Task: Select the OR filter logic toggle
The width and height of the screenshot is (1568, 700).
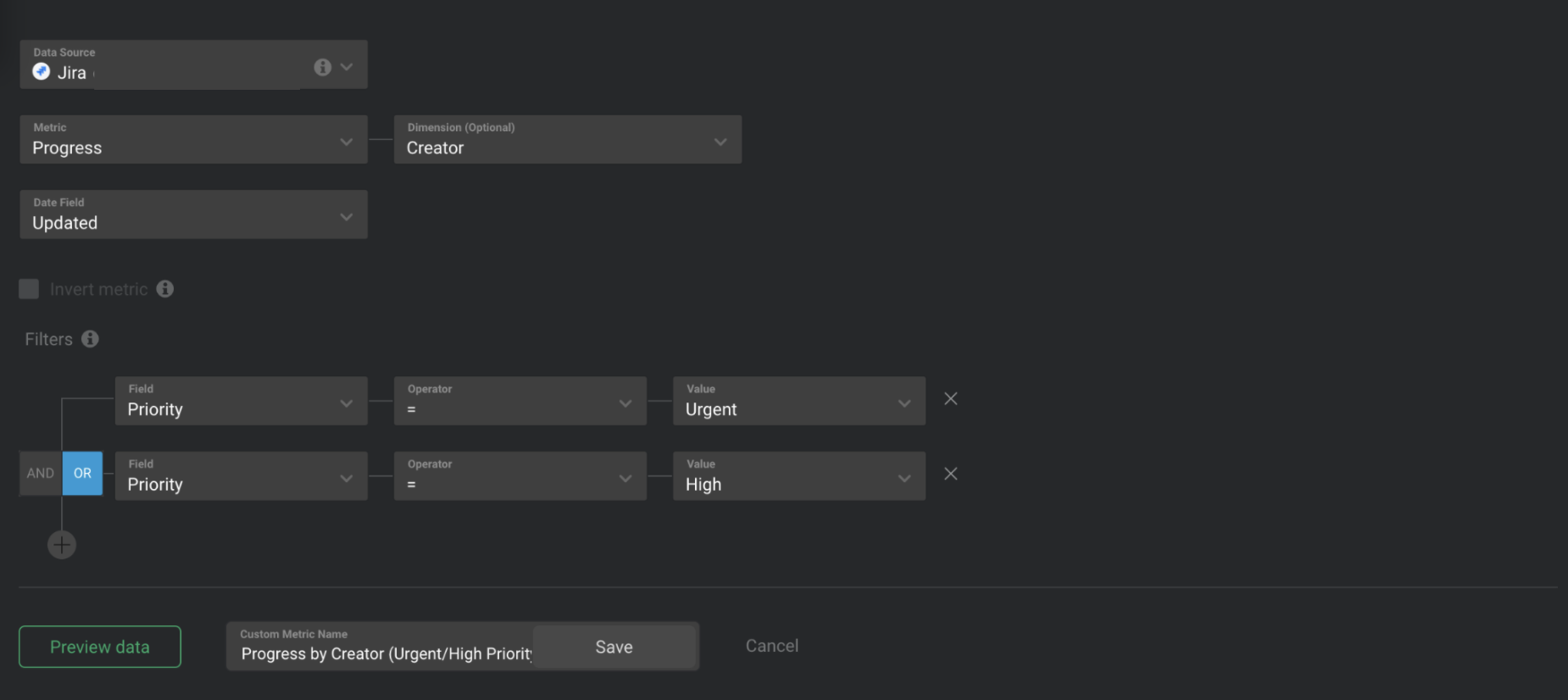Action: coord(82,473)
